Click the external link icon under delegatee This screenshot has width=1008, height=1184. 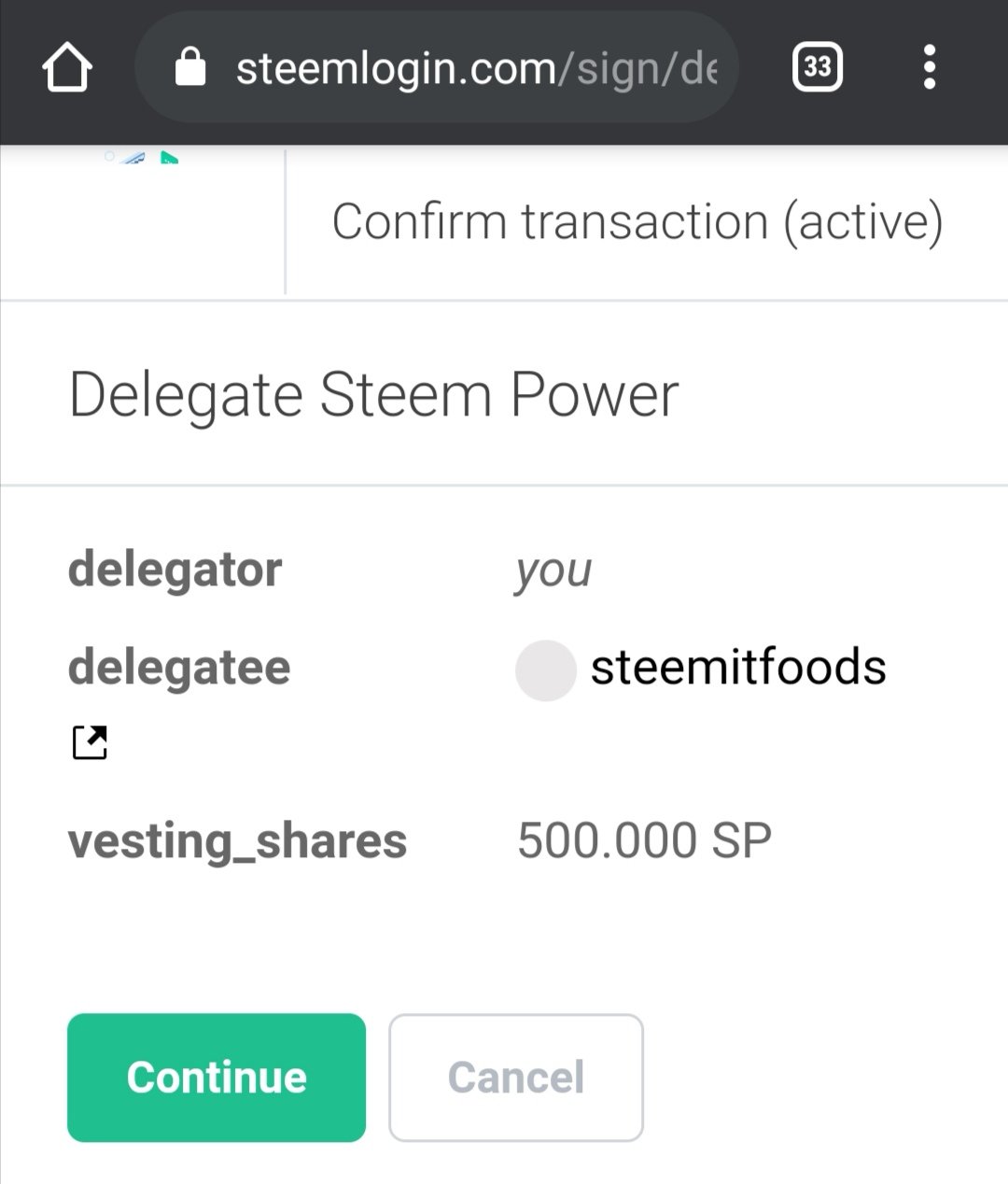pyautogui.click(x=90, y=742)
